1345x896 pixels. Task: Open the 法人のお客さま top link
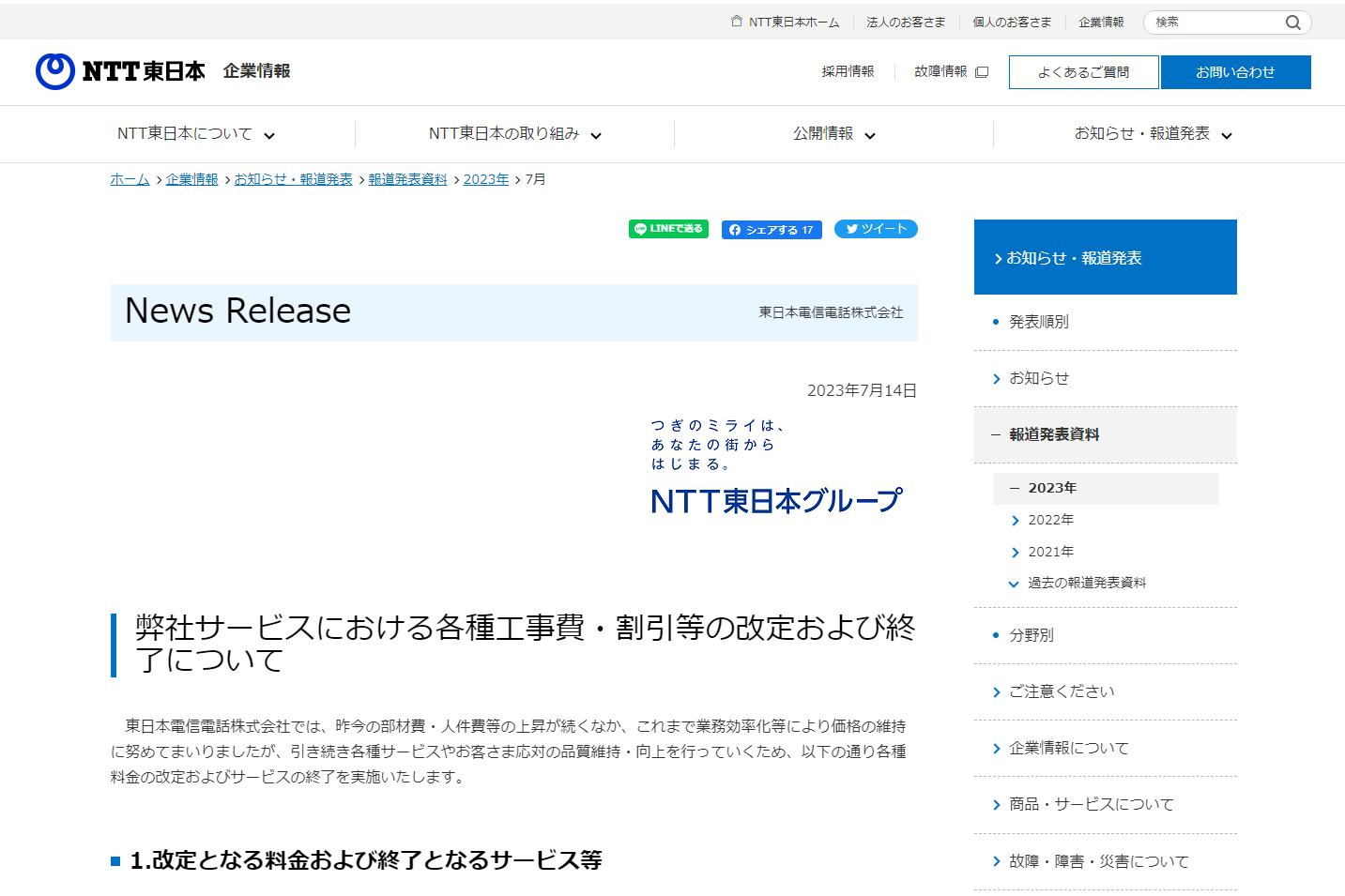point(906,22)
